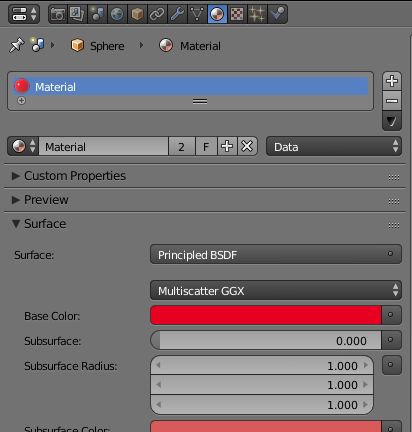Add a new material slot with the plus button
The image size is (412, 432).
coord(392,81)
